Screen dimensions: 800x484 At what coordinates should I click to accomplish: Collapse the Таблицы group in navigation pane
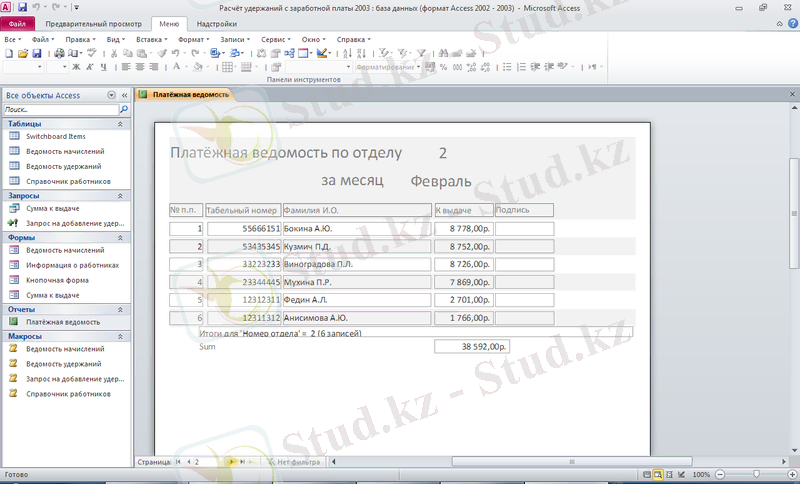120,123
